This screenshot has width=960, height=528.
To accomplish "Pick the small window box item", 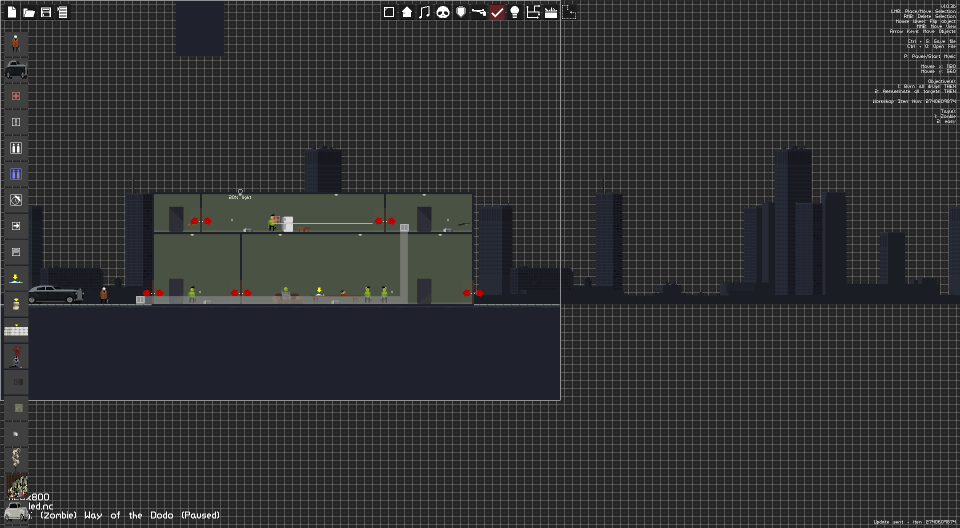I will 16,252.
